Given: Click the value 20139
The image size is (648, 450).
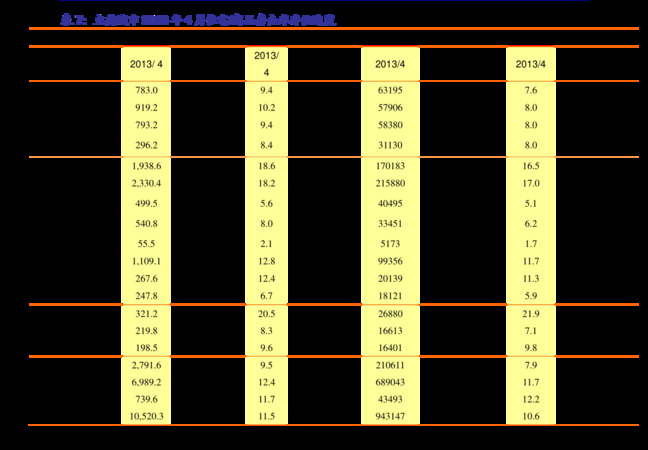Looking at the screenshot, I should pos(390,279).
